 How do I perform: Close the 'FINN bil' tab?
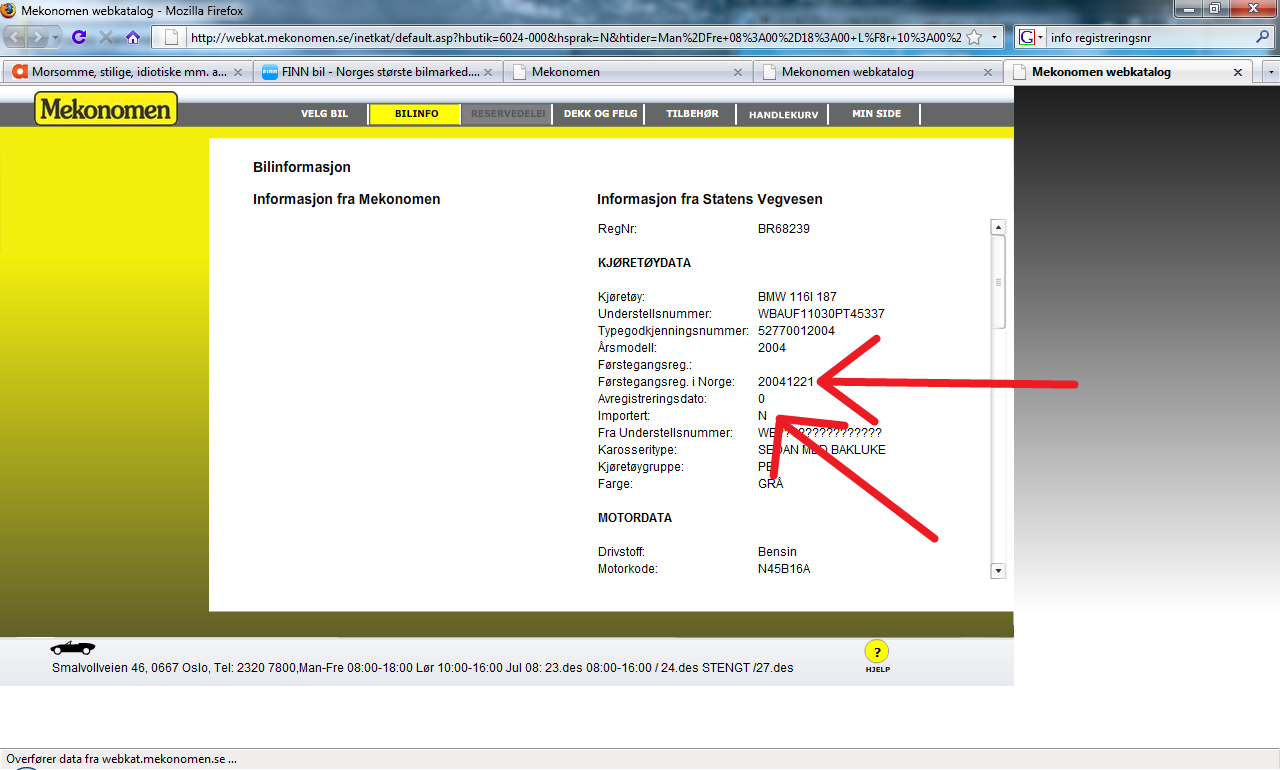tap(488, 72)
